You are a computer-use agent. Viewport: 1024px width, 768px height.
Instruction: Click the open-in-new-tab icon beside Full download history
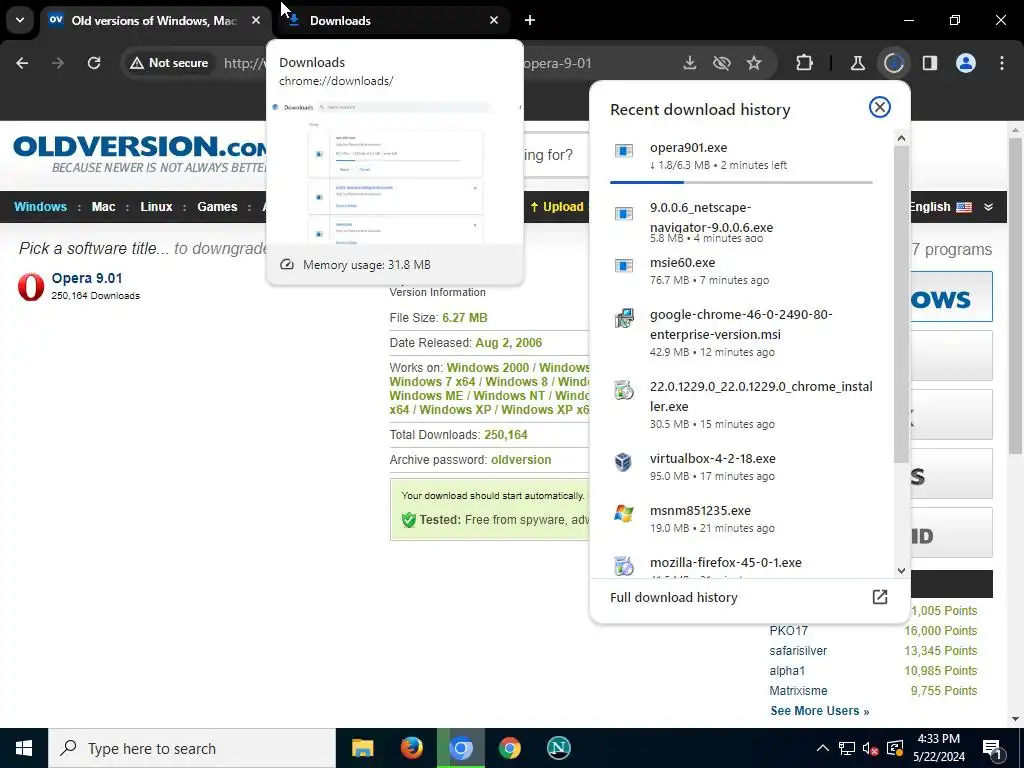click(880, 597)
